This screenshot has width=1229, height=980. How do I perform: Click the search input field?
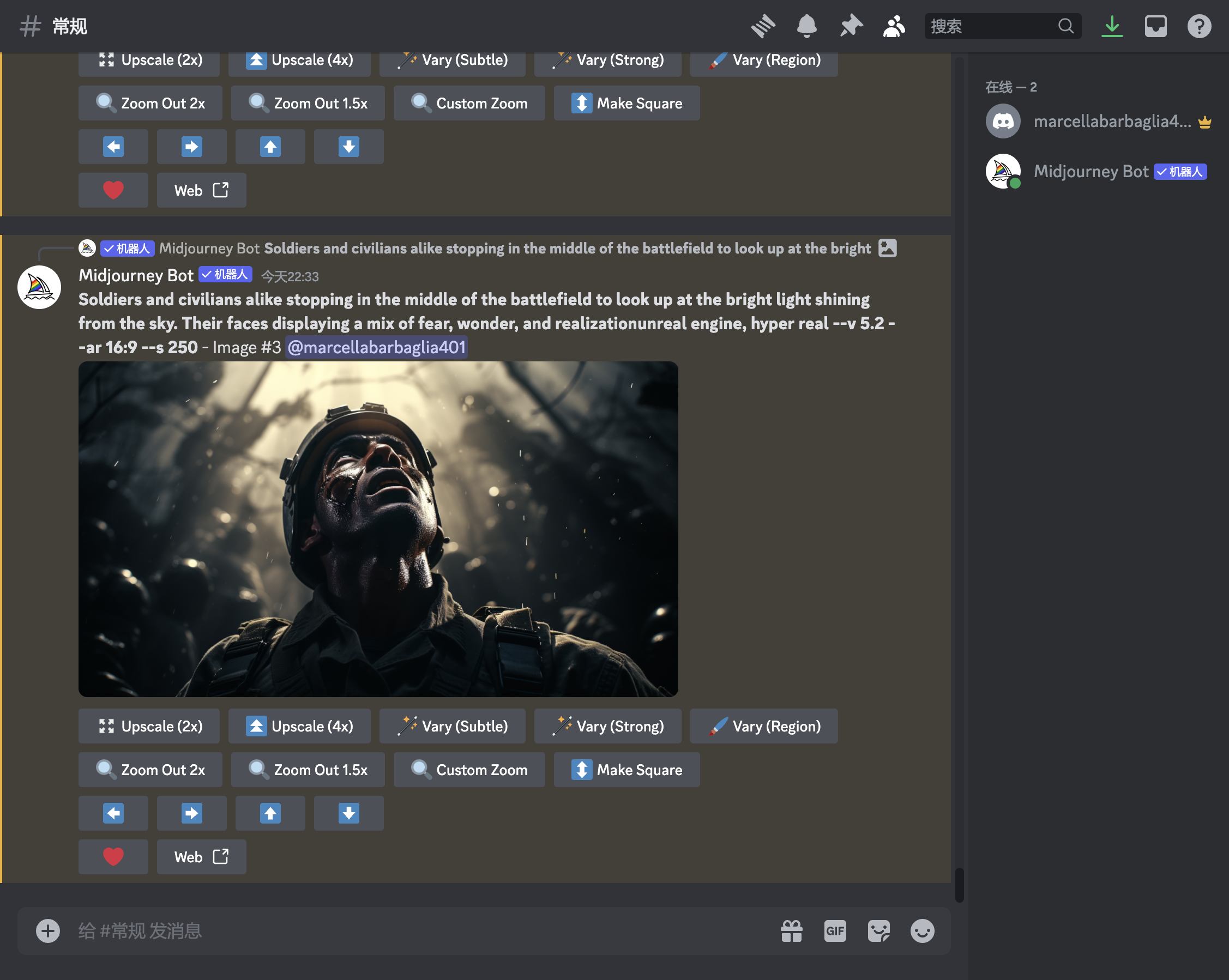(x=992, y=26)
